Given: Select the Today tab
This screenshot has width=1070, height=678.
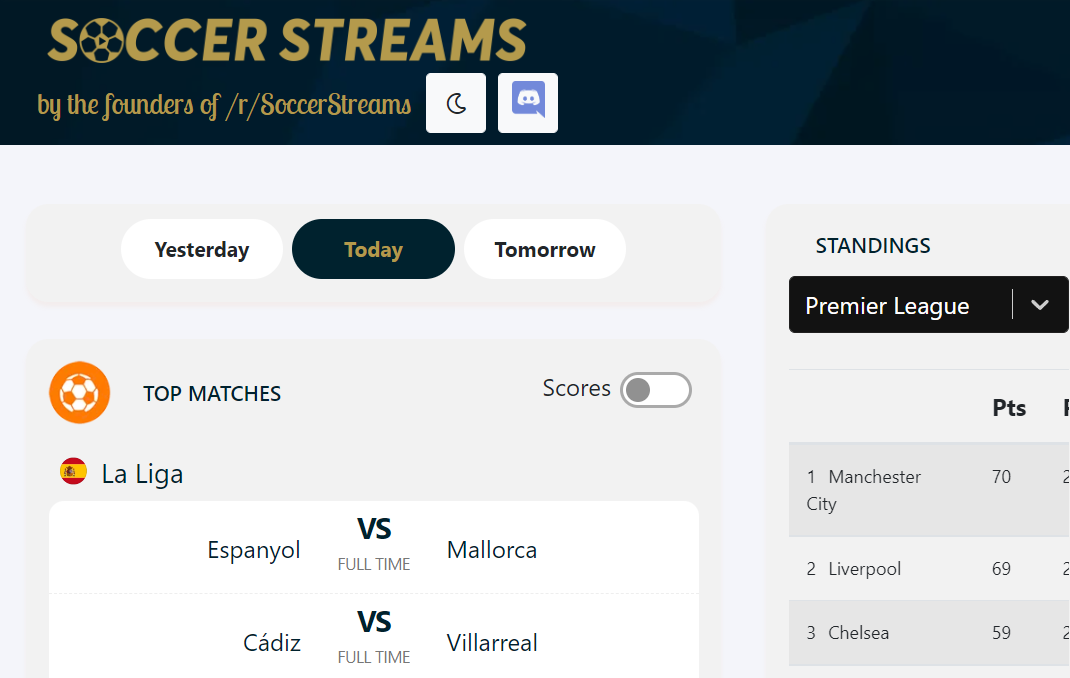Looking at the screenshot, I should (x=373, y=249).
